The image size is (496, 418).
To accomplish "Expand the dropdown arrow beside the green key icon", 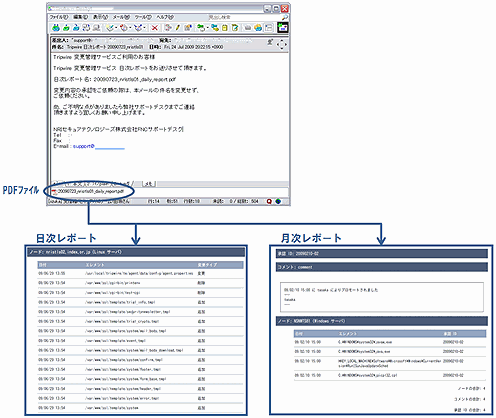I will pos(207,28).
